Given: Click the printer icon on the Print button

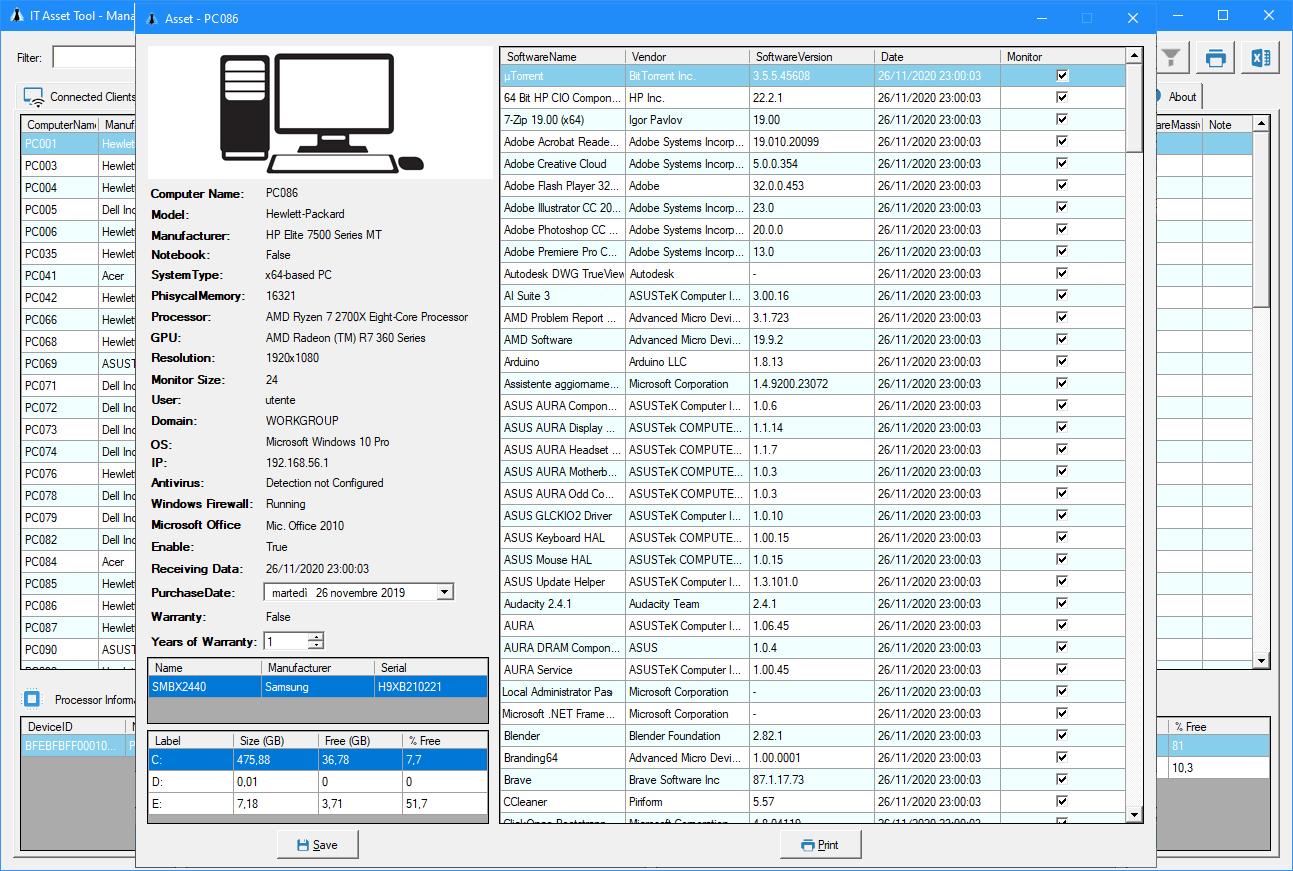Looking at the screenshot, I should (x=805, y=844).
